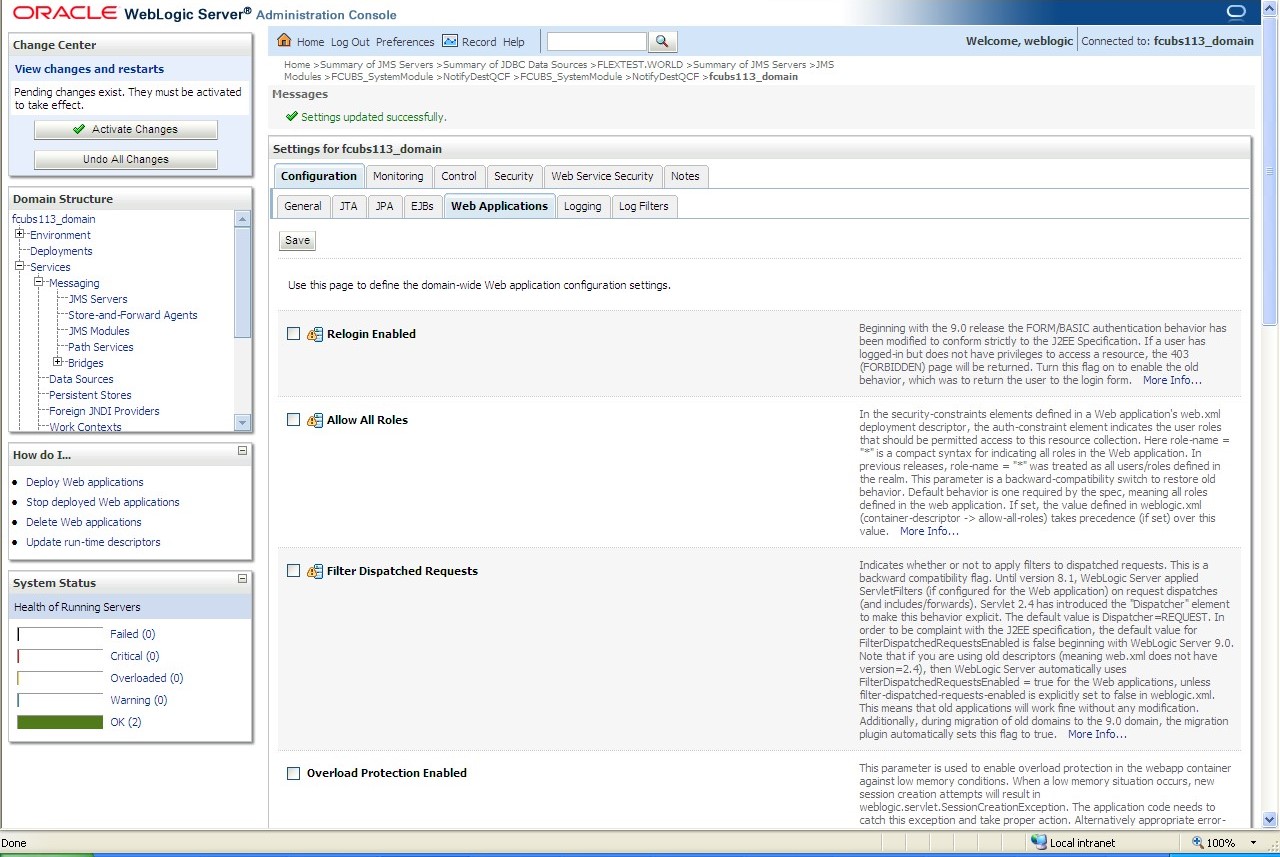Click the warning icon beside Allow All Roles
Screen dimensions: 1280x857
315,420
